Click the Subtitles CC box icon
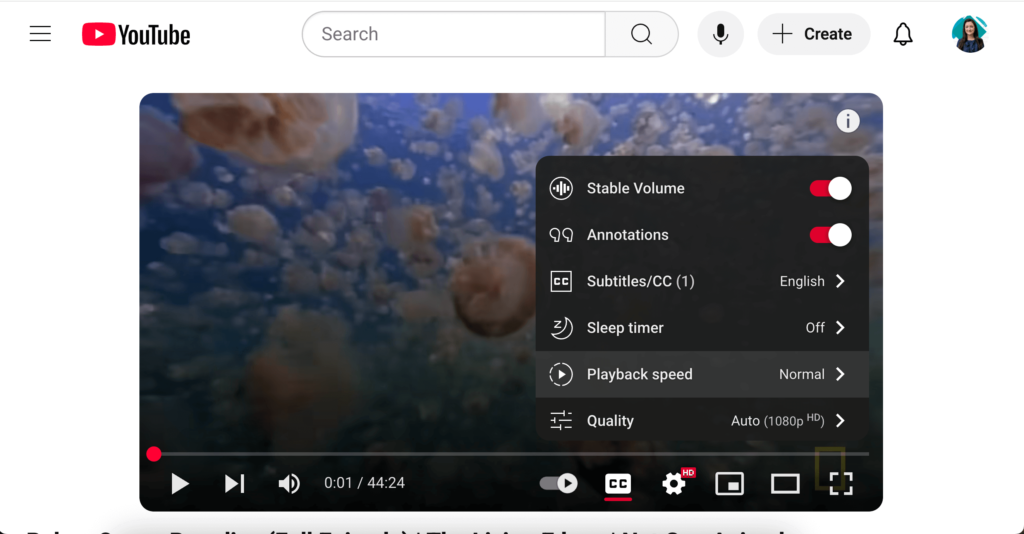This screenshot has height=534, width=1024. pyautogui.click(x=561, y=281)
